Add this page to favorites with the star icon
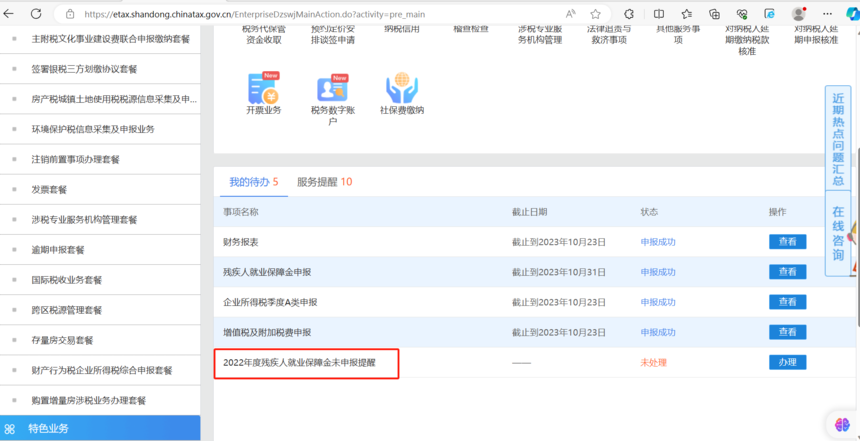The height and width of the screenshot is (441, 860). pos(596,14)
